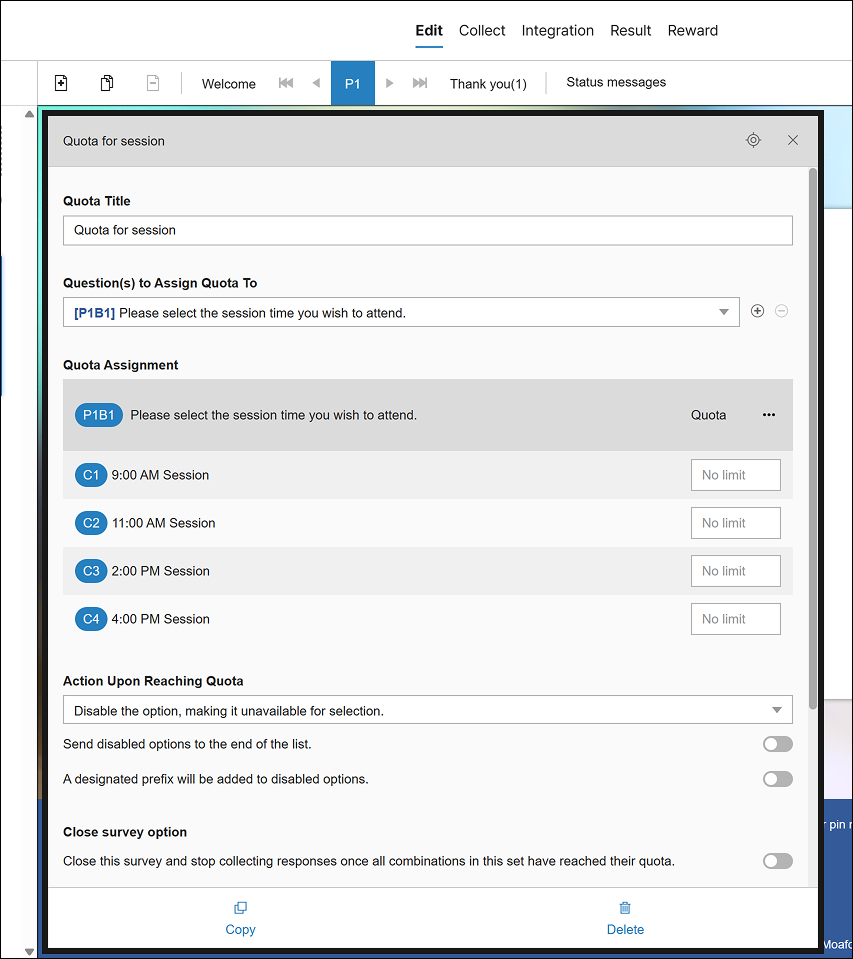The image size is (853, 959).
Task: Click the Close survey option heading
Action: [125, 832]
